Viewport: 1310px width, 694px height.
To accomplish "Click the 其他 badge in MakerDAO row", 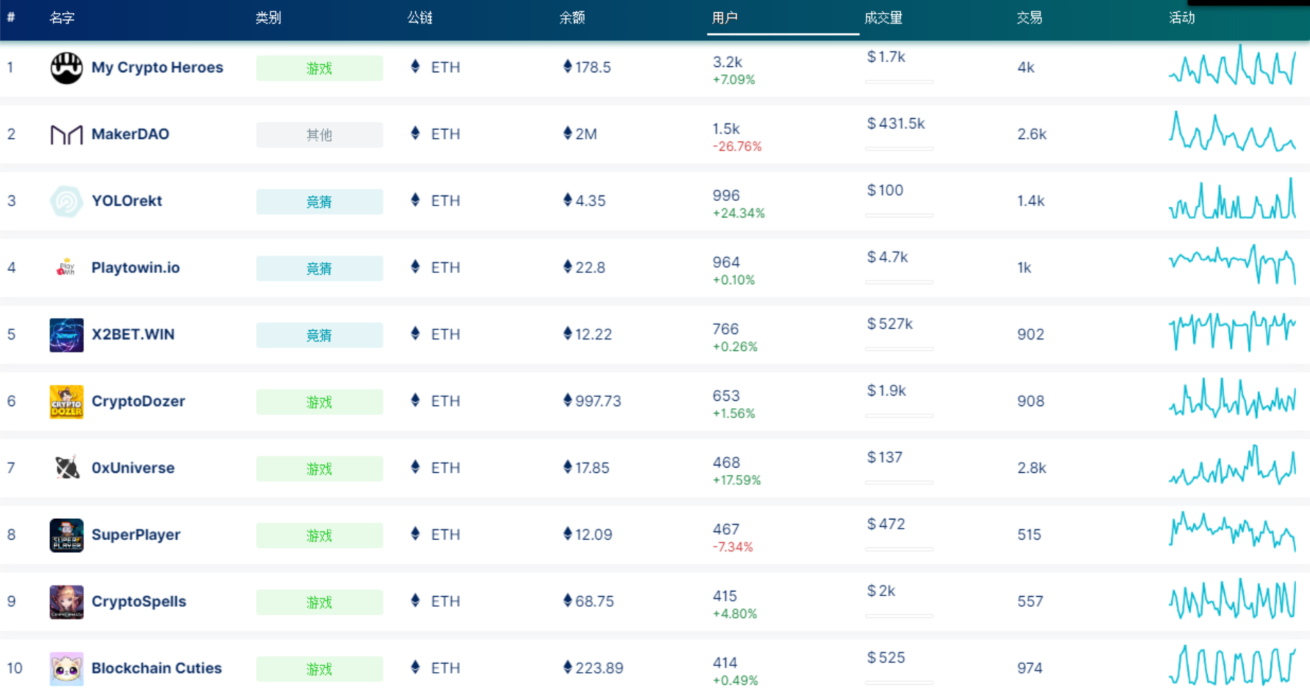I will click(319, 135).
